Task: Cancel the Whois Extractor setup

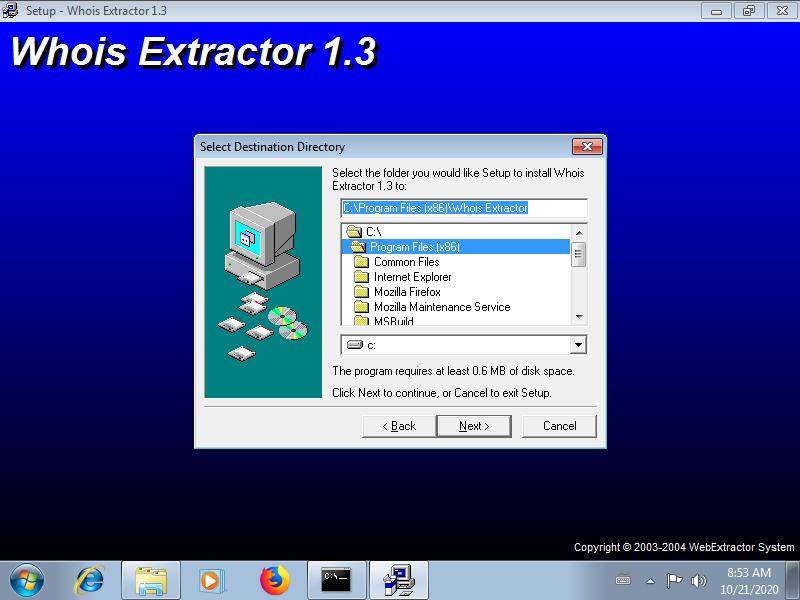Action: pyautogui.click(x=559, y=426)
